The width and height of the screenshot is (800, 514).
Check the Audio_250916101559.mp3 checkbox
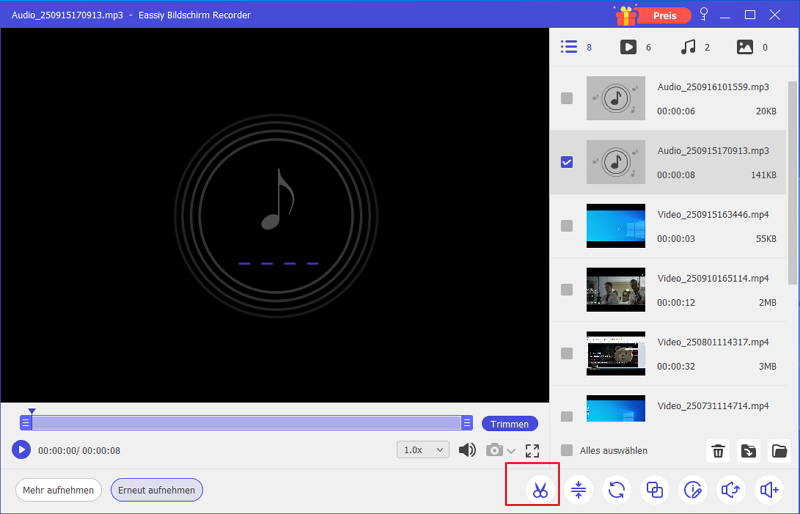pyautogui.click(x=567, y=98)
